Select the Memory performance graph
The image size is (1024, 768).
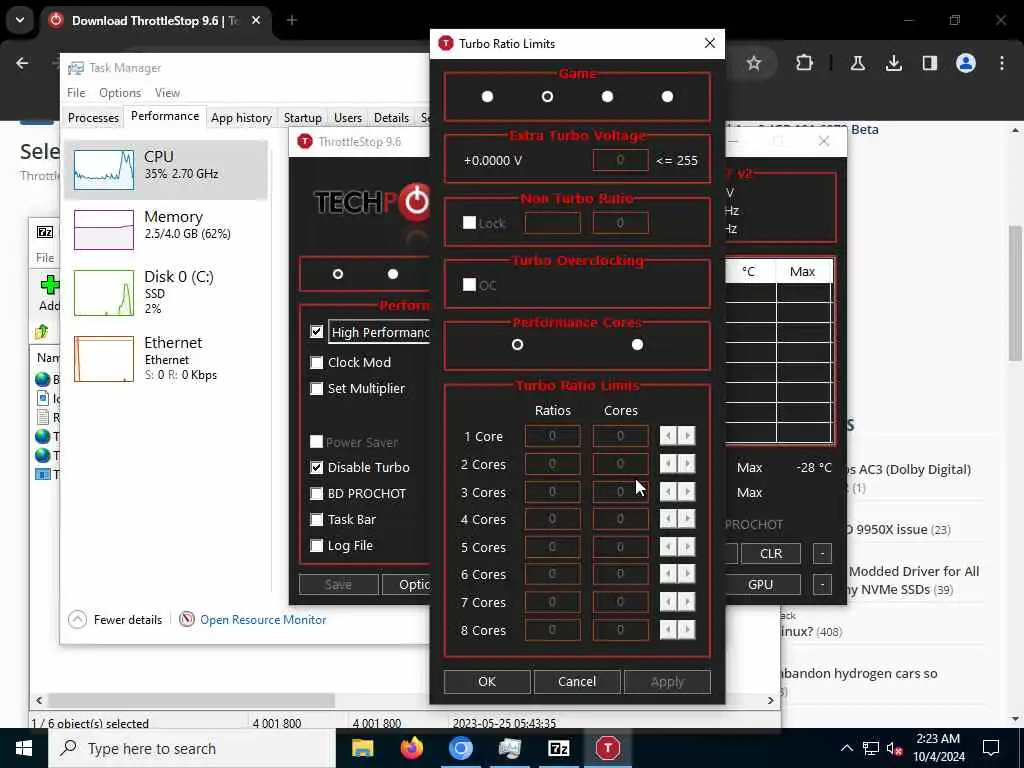[166, 229]
